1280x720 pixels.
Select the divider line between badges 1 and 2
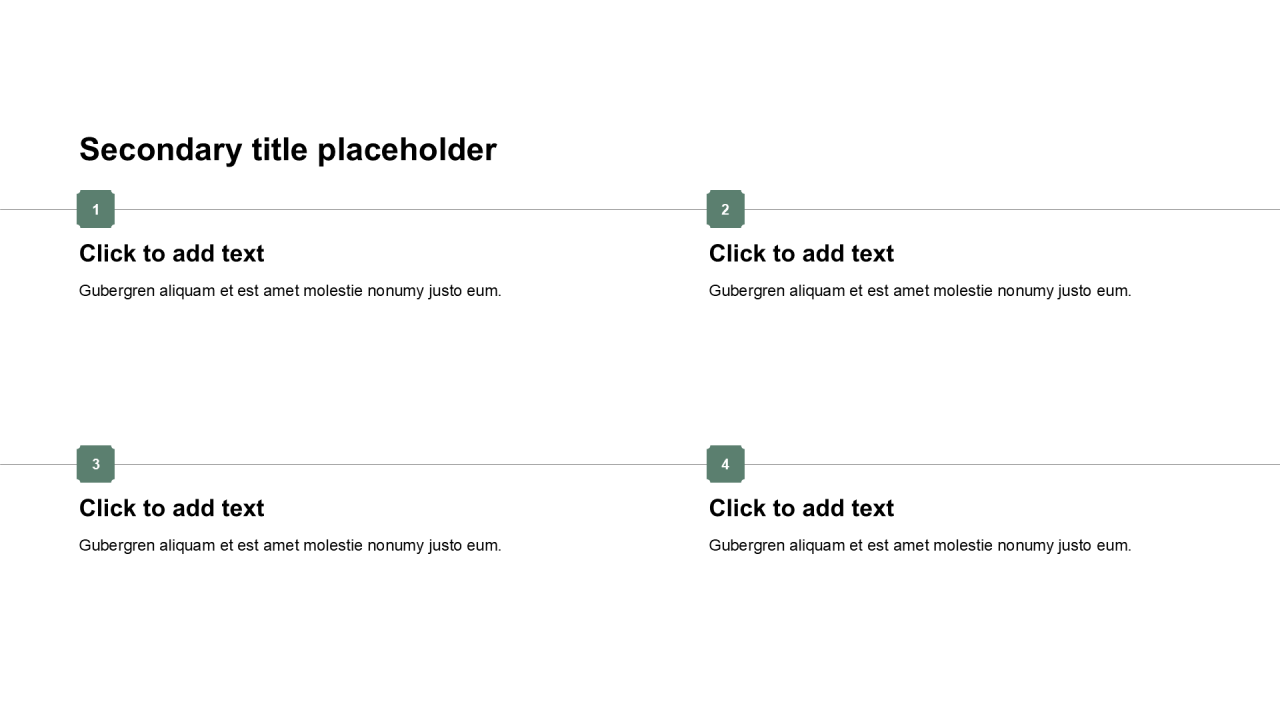click(x=410, y=210)
